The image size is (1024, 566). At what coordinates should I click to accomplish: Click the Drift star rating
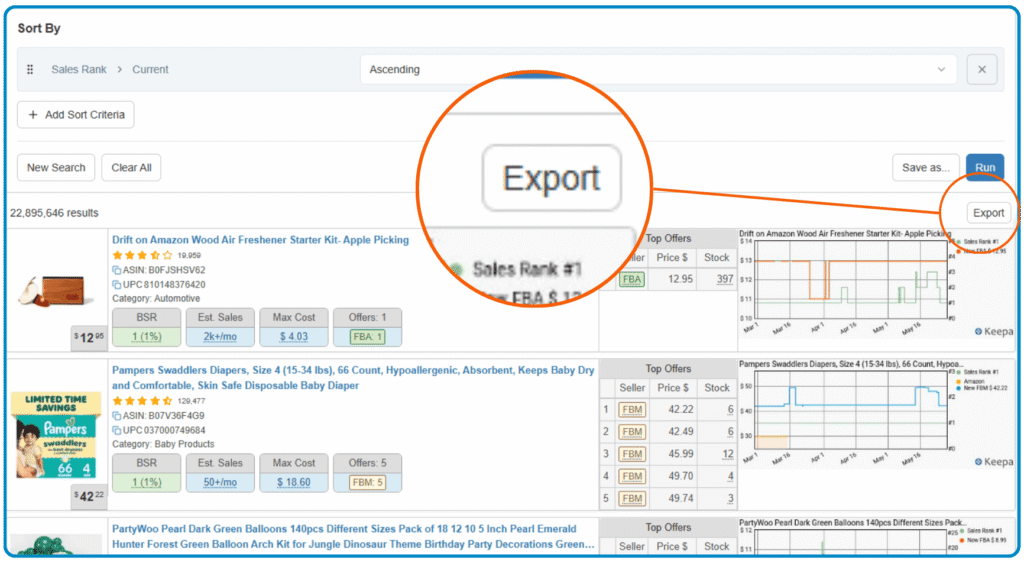[142, 255]
